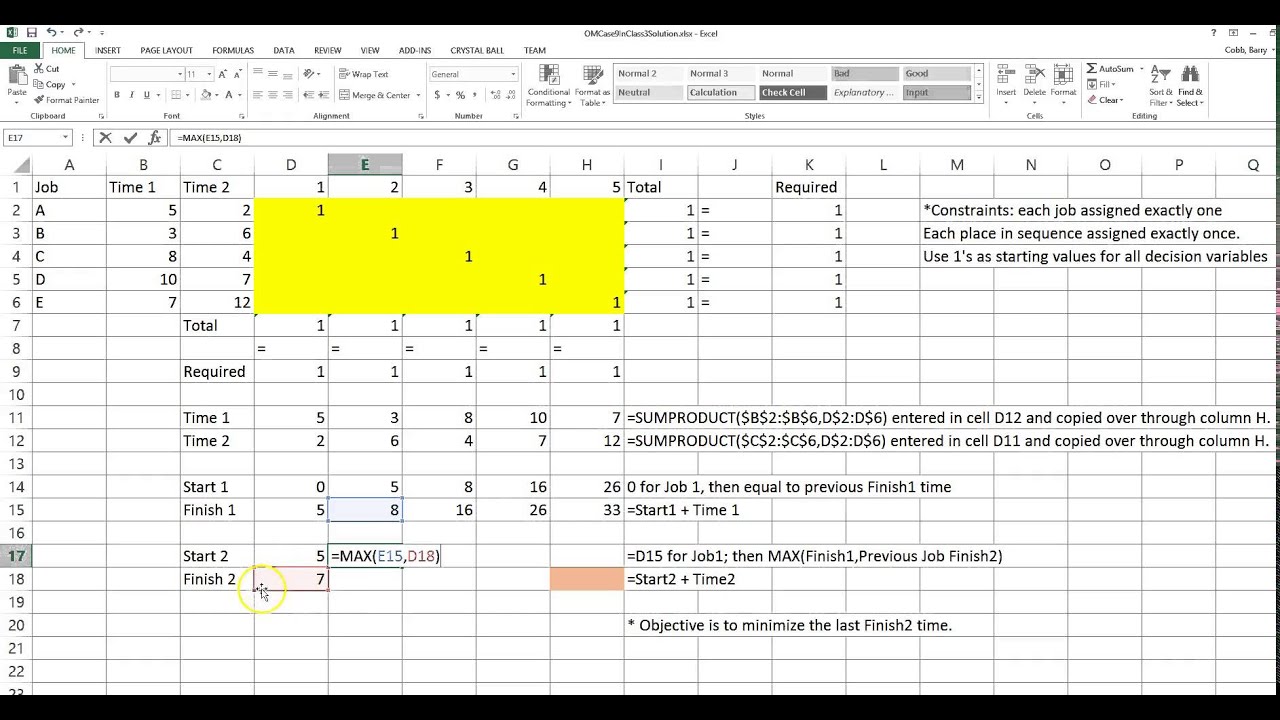
Task: Open the Clear eraser dropdown
Action: (1107, 100)
